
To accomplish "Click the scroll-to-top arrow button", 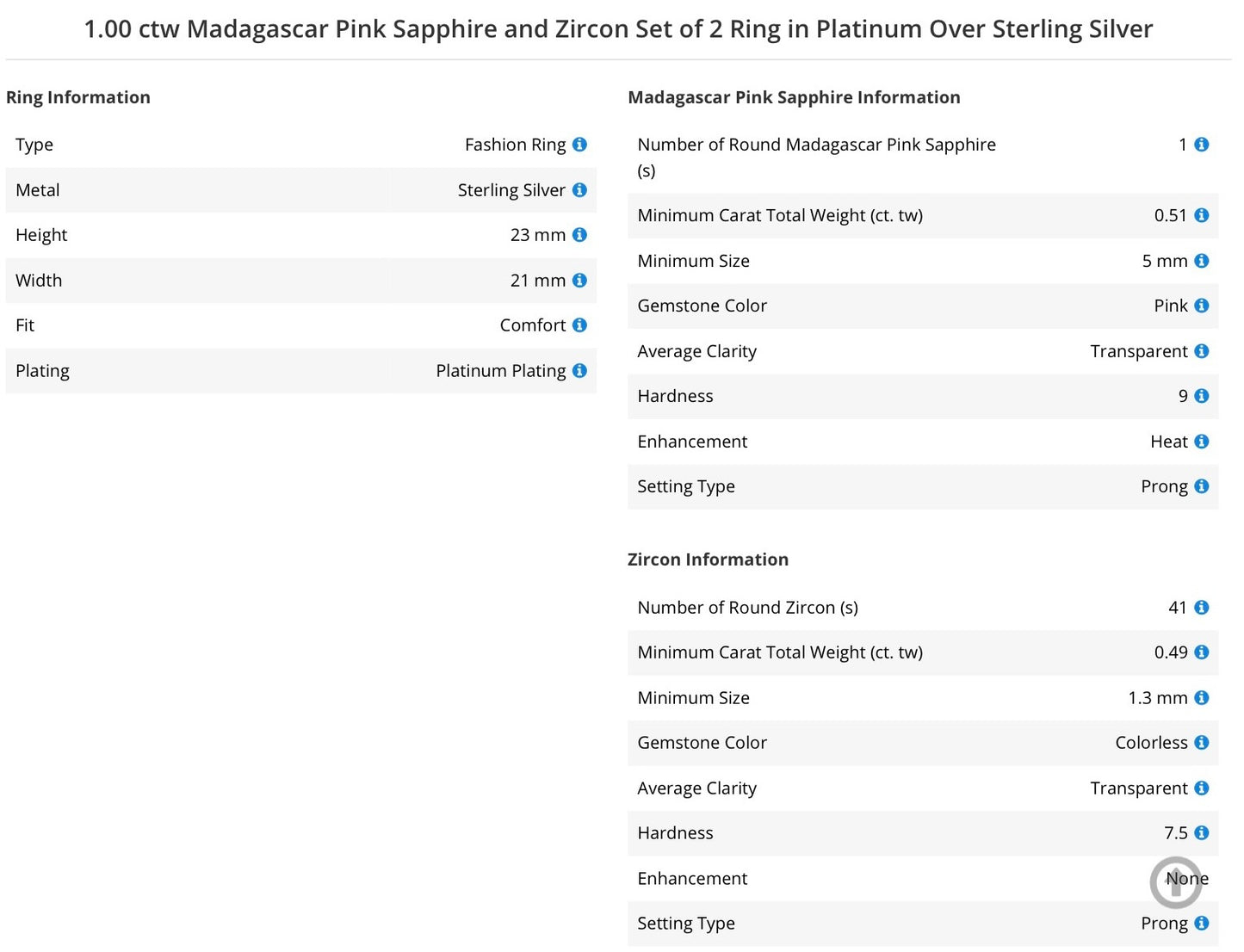I will click(x=1176, y=882).
